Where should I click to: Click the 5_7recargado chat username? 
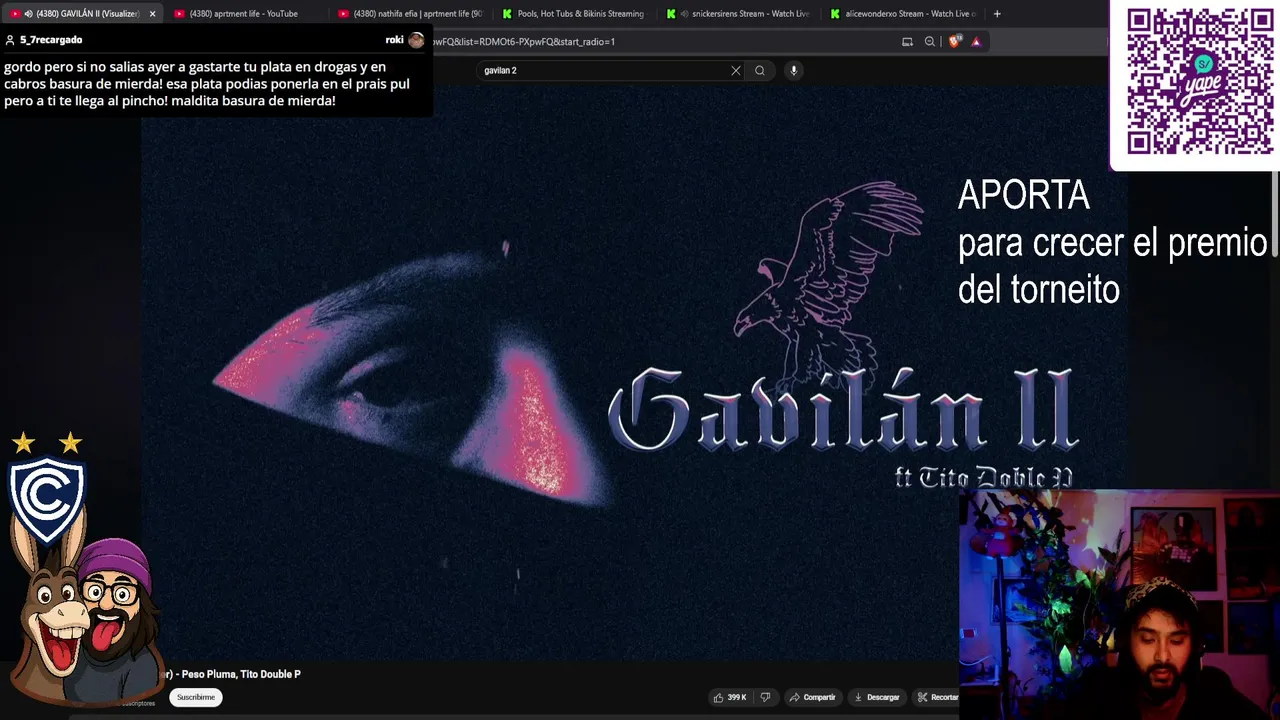(51, 40)
